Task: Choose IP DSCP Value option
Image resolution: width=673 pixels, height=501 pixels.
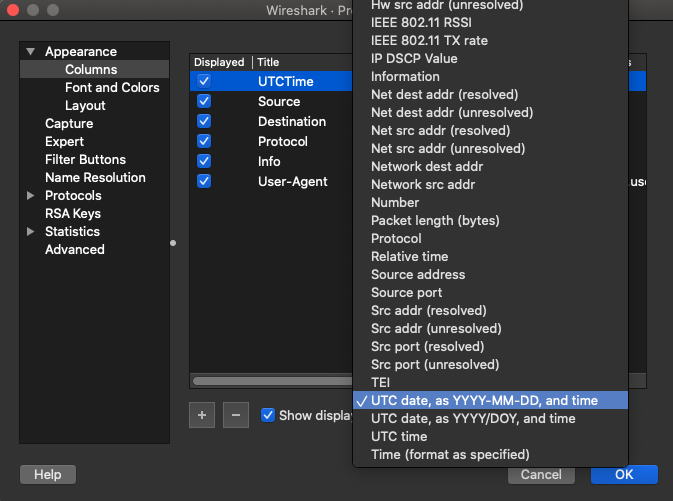Action: [x=490, y=58]
